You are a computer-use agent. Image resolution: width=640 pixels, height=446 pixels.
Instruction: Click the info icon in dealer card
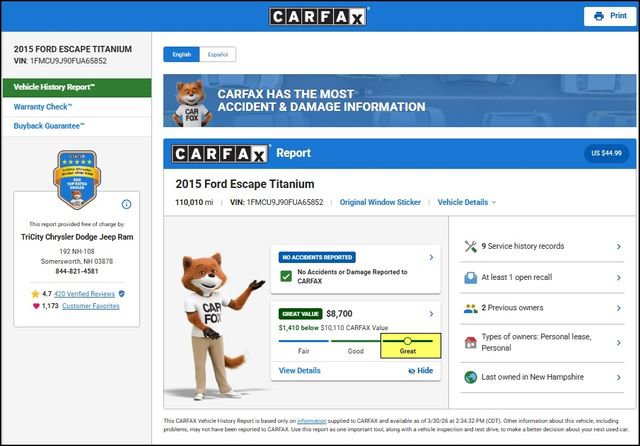(x=126, y=204)
